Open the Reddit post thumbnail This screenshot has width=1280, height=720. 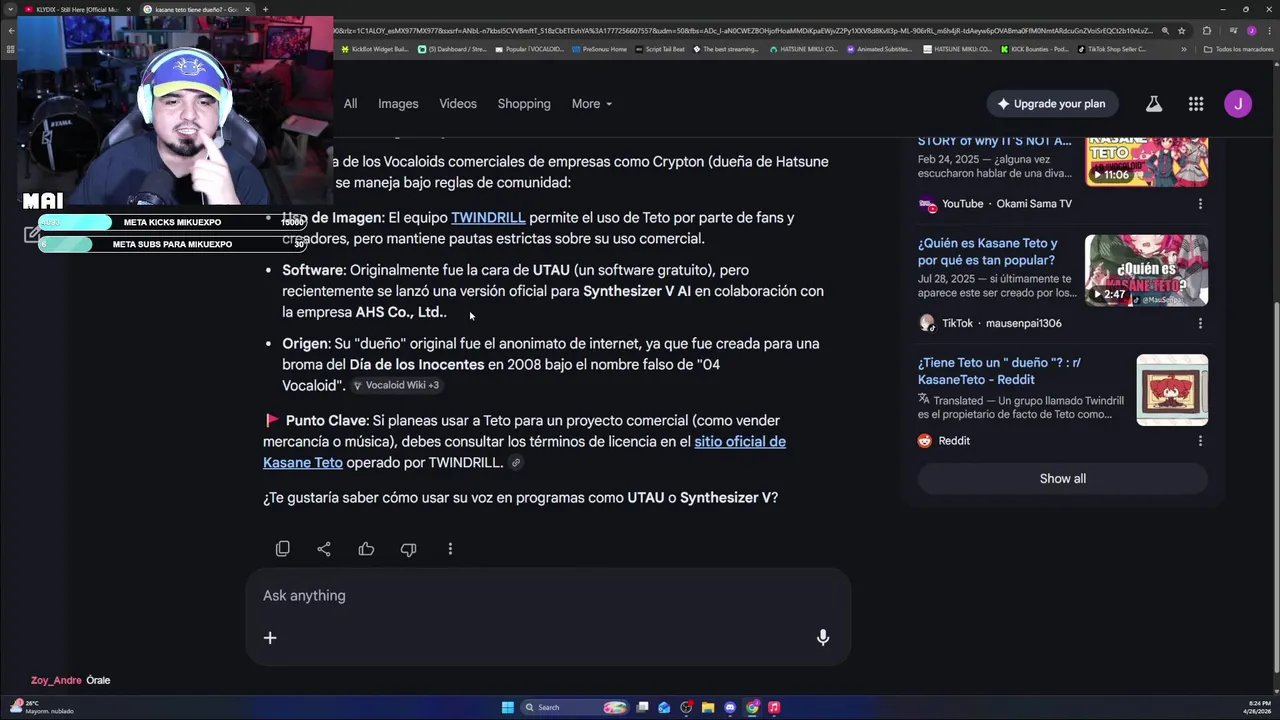tap(1172, 390)
